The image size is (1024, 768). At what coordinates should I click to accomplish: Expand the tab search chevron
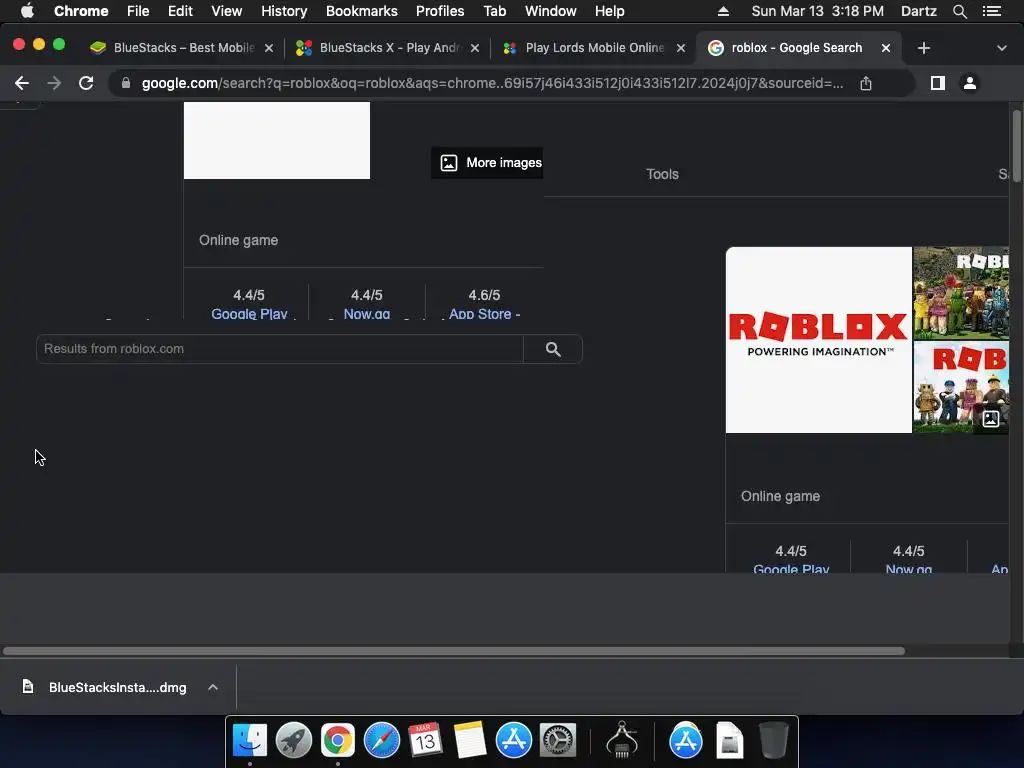1002,48
